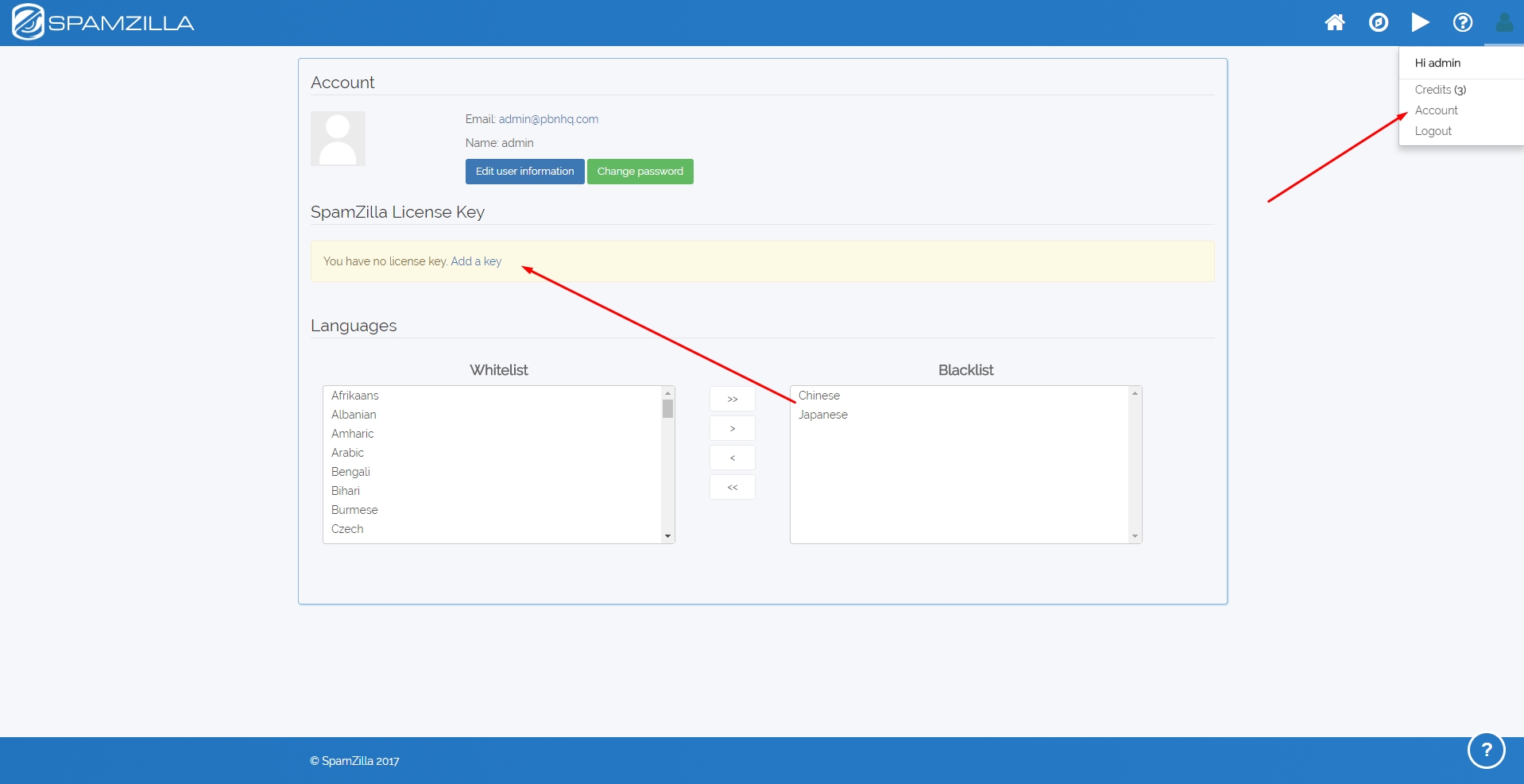Open the help question mark icon in navbar
Viewport: 1524px width, 784px height.
click(x=1463, y=22)
